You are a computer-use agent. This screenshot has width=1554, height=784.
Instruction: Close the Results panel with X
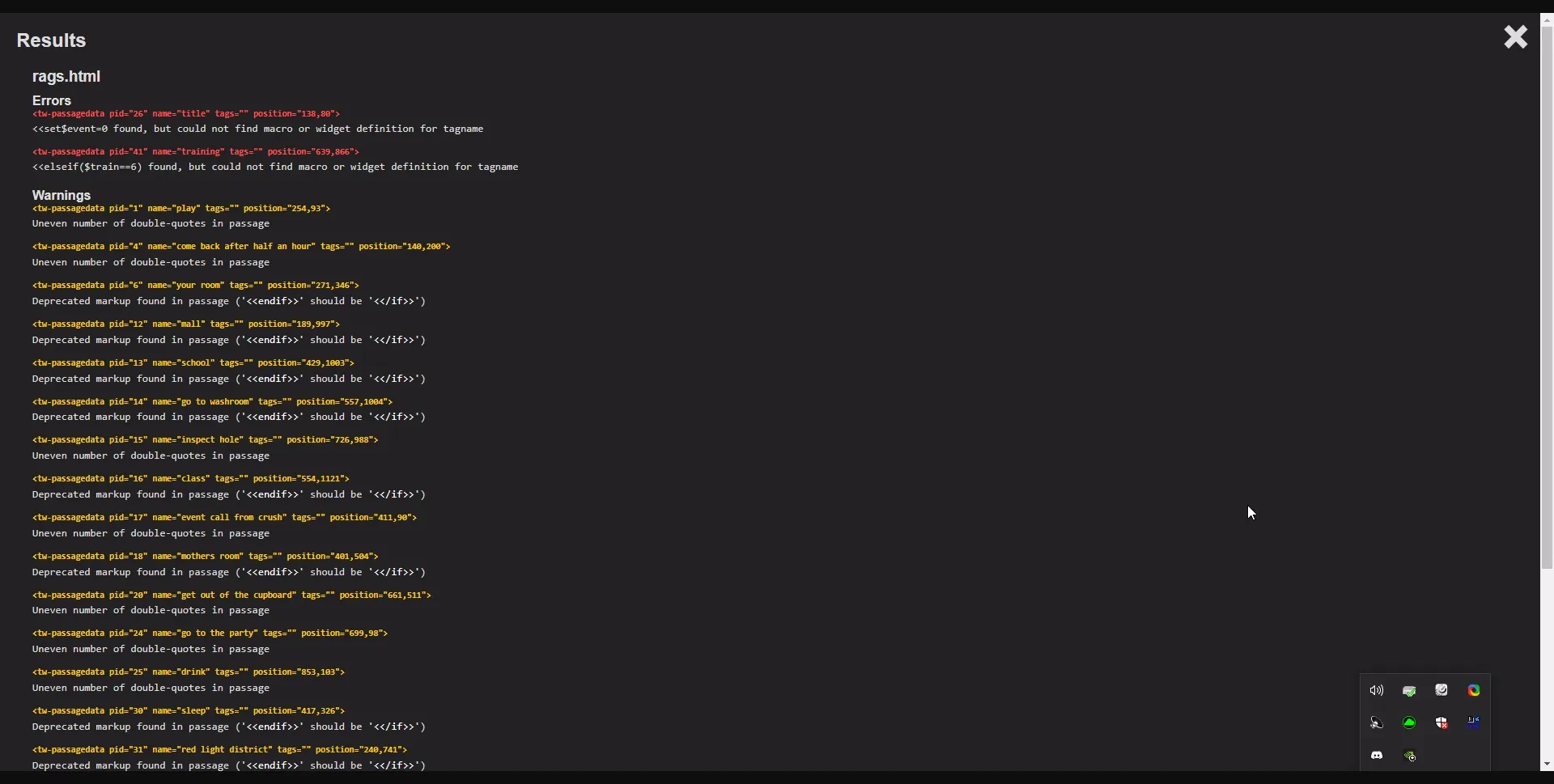[1515, 37]
